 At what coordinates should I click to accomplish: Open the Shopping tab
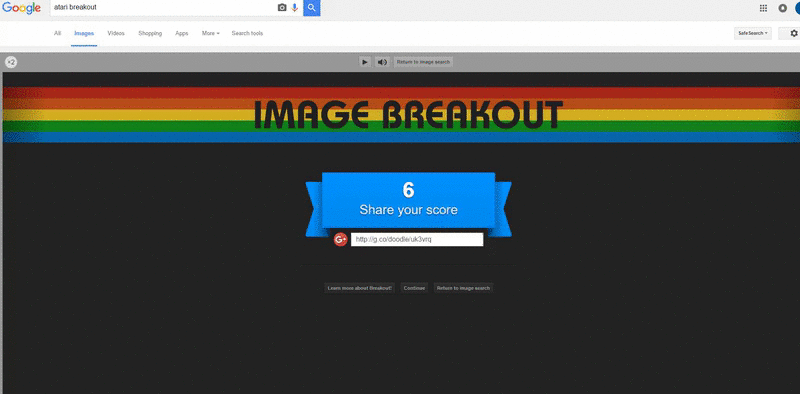(150, 33)
